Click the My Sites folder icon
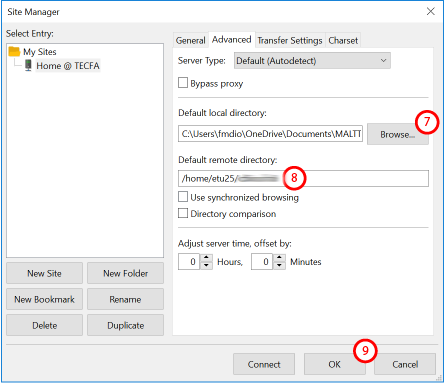Image resolution: width=444 pixels, height=383 pixels. click(14, 52)
